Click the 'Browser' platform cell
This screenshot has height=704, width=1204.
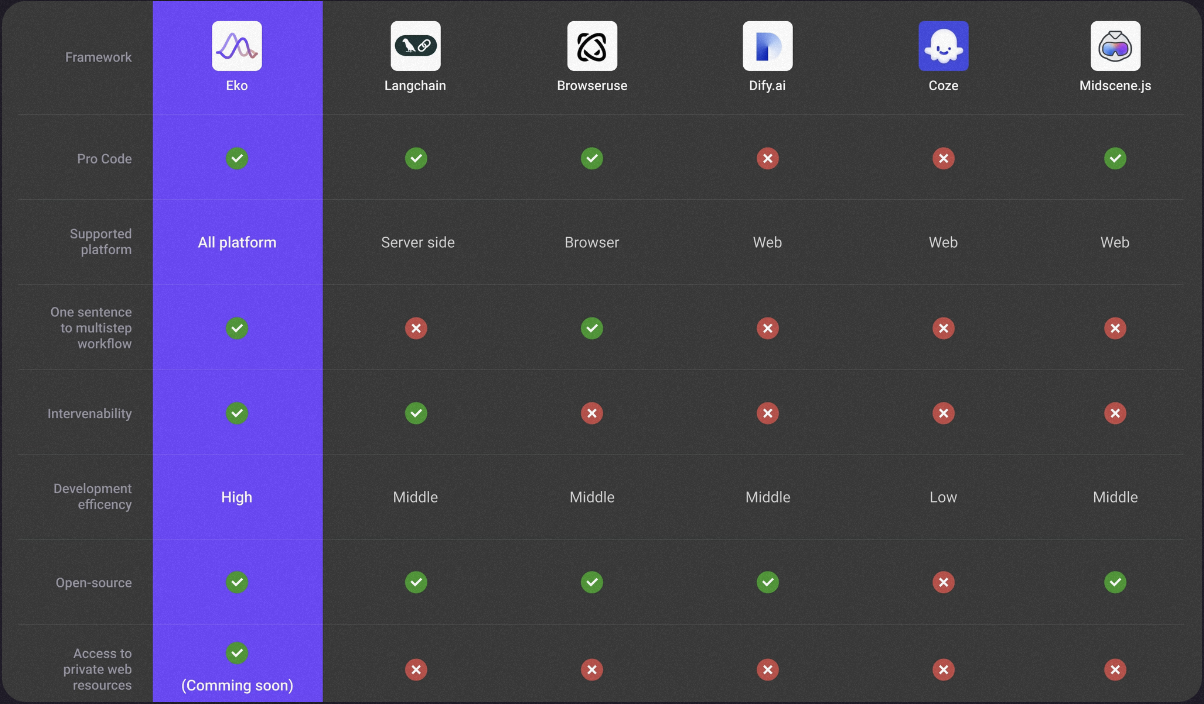click(x=592, y=242)
